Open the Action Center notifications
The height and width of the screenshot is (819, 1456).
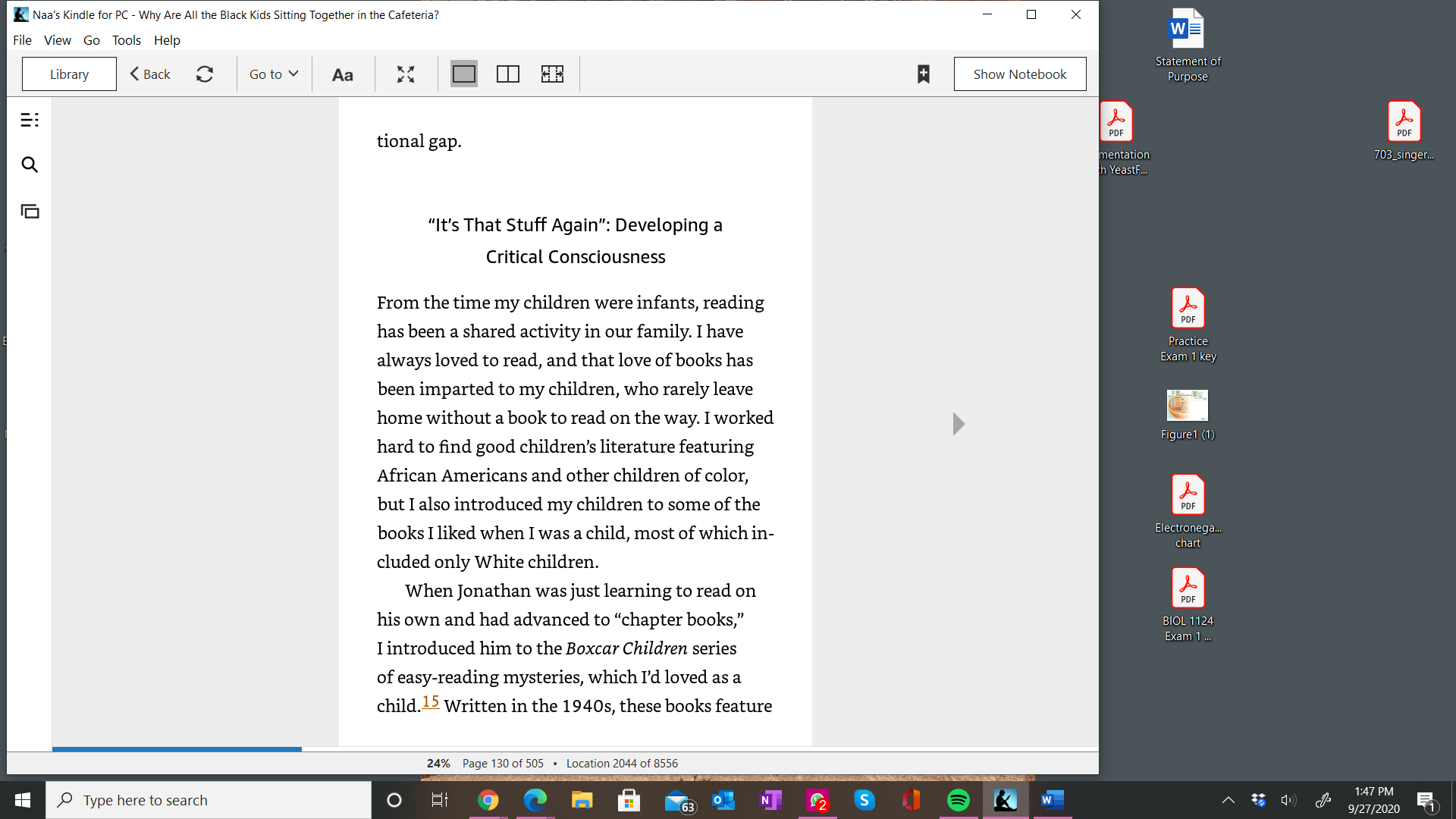pos(1426,800)
